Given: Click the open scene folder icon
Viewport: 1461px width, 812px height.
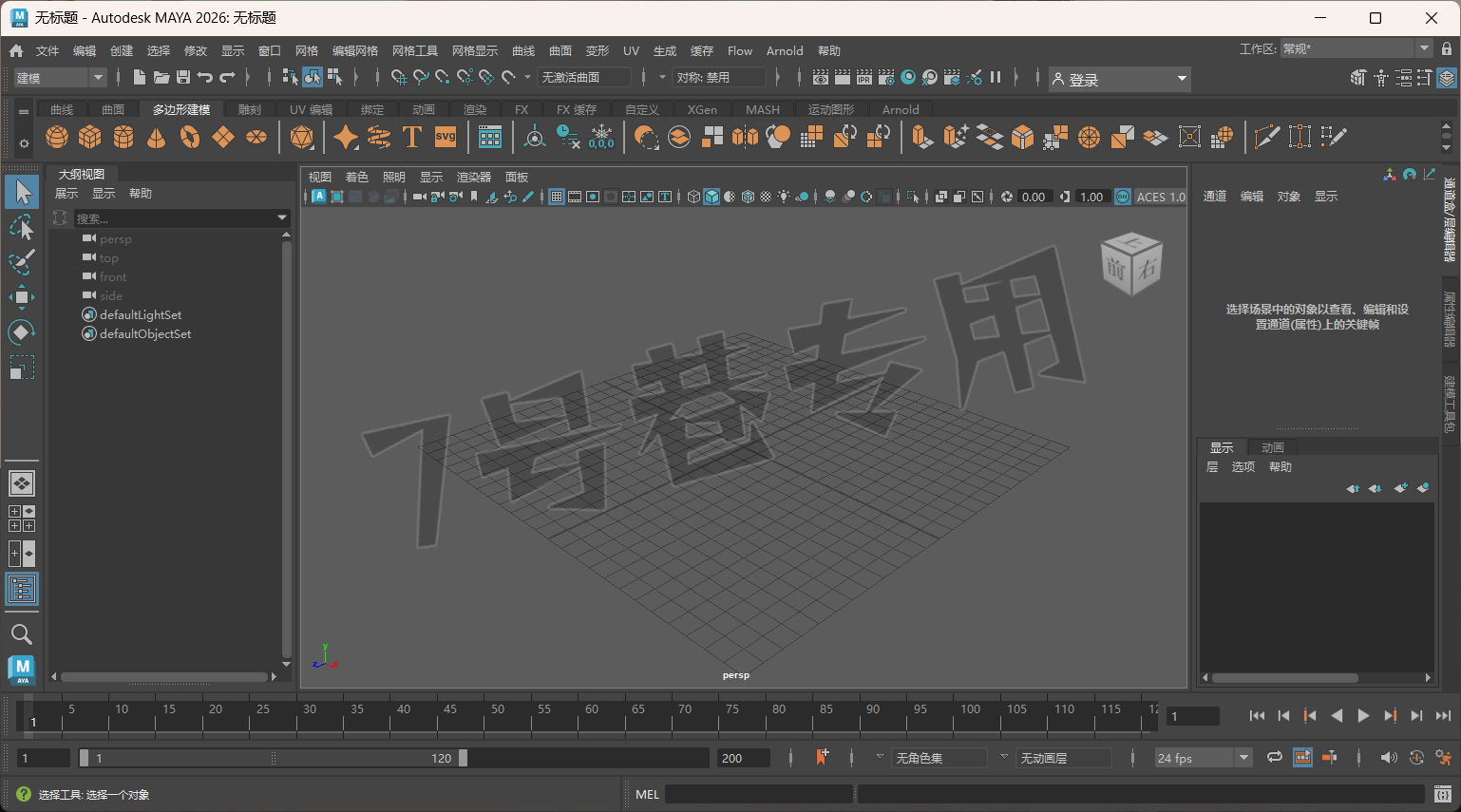Looking at the screenshot, I should [x=161, y=77].
